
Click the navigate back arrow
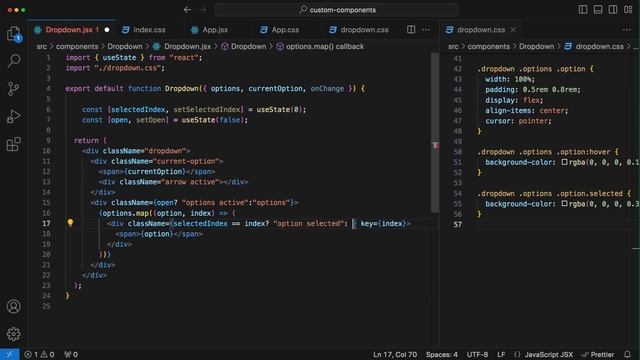tap(187, 9)
